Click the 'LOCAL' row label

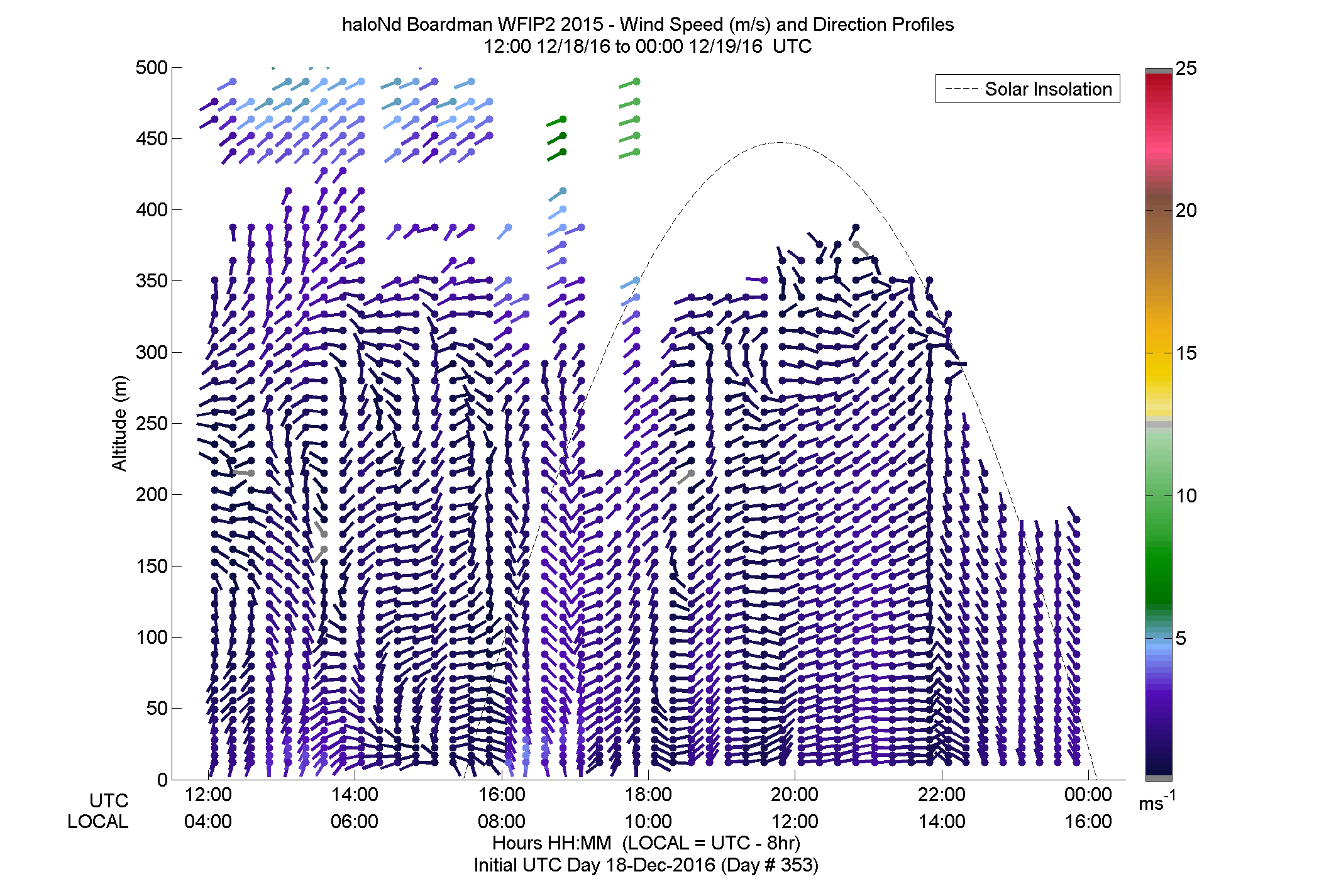tap(98, 821)
